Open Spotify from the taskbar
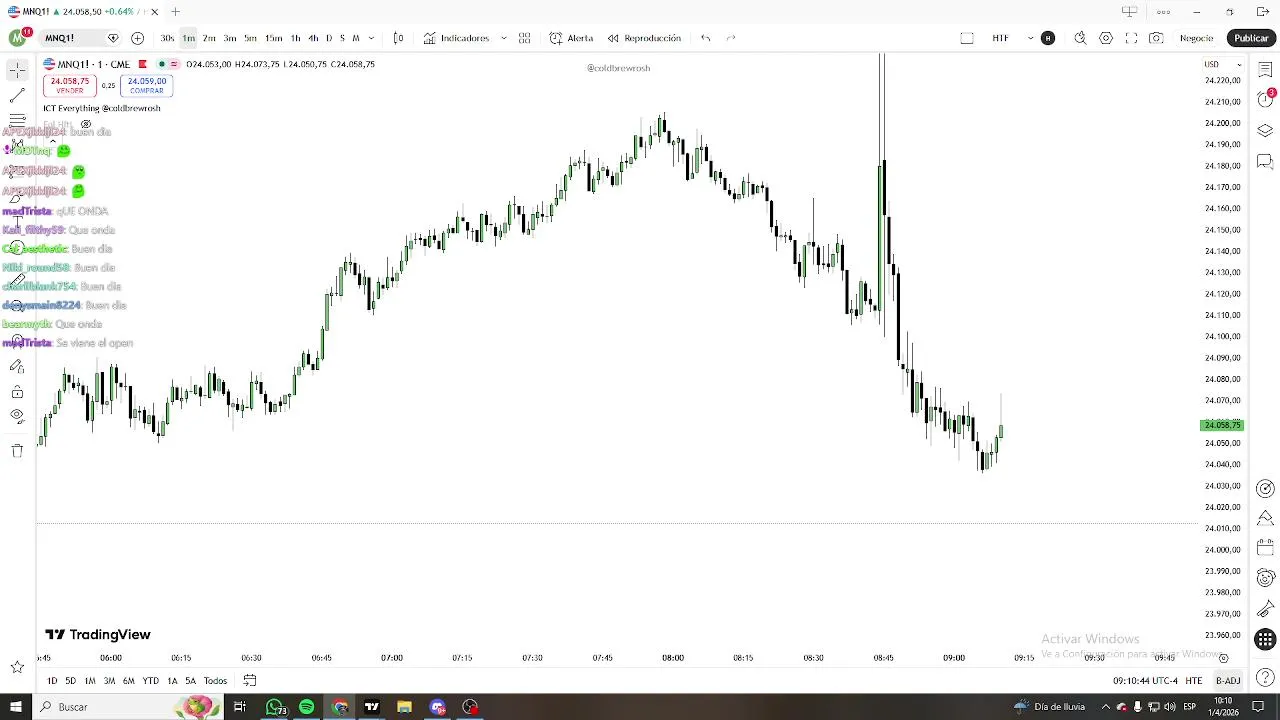The height and width of the screenshot is (720, 1280). [x=306, y=707]
